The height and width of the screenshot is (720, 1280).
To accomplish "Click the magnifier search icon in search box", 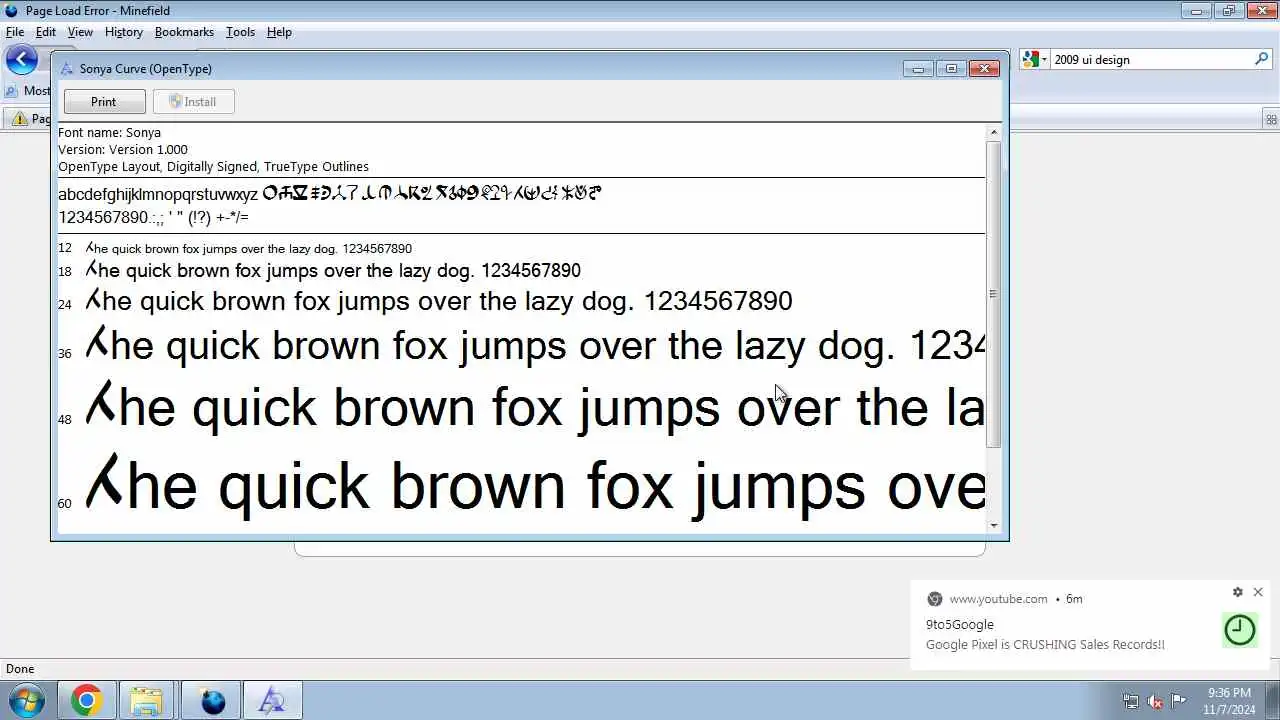I will [x=1261, y=60].
